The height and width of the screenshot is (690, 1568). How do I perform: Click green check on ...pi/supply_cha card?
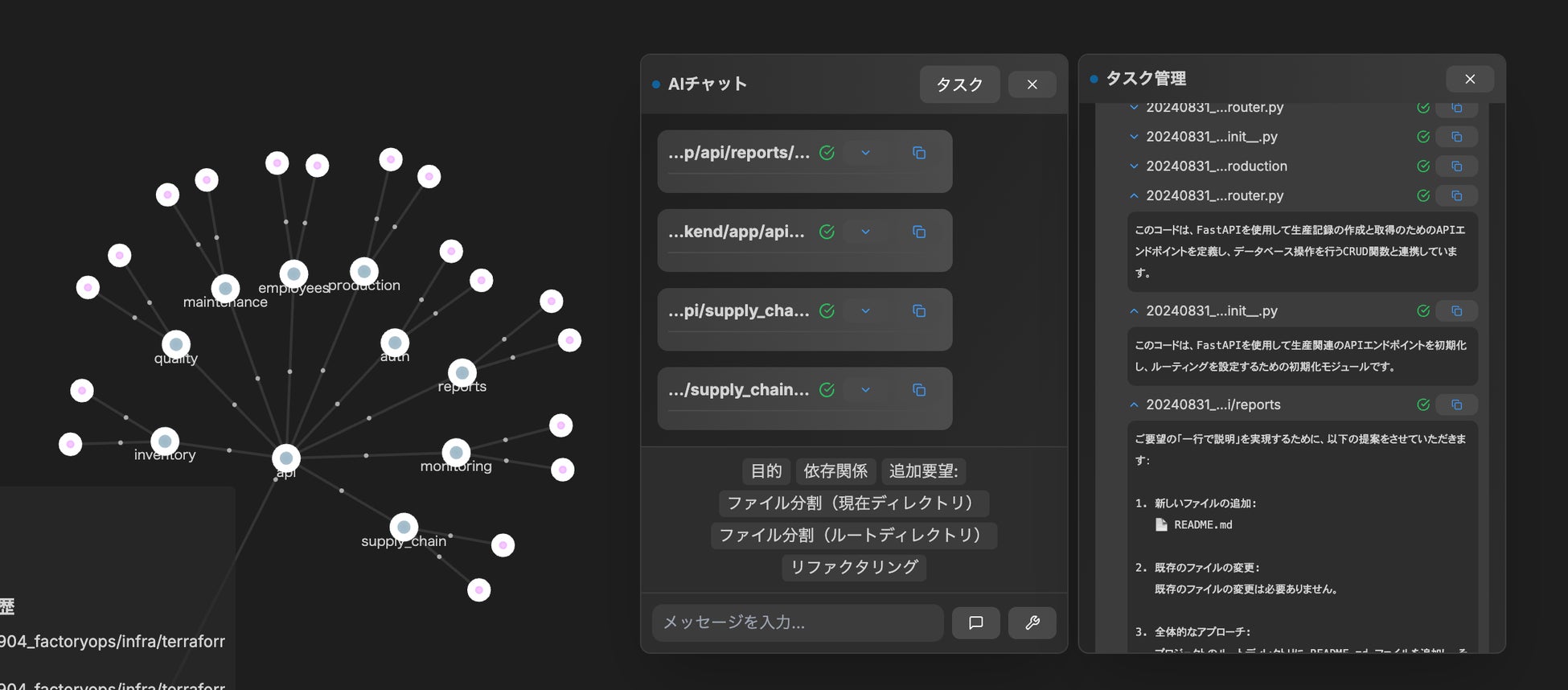point(827,311)
